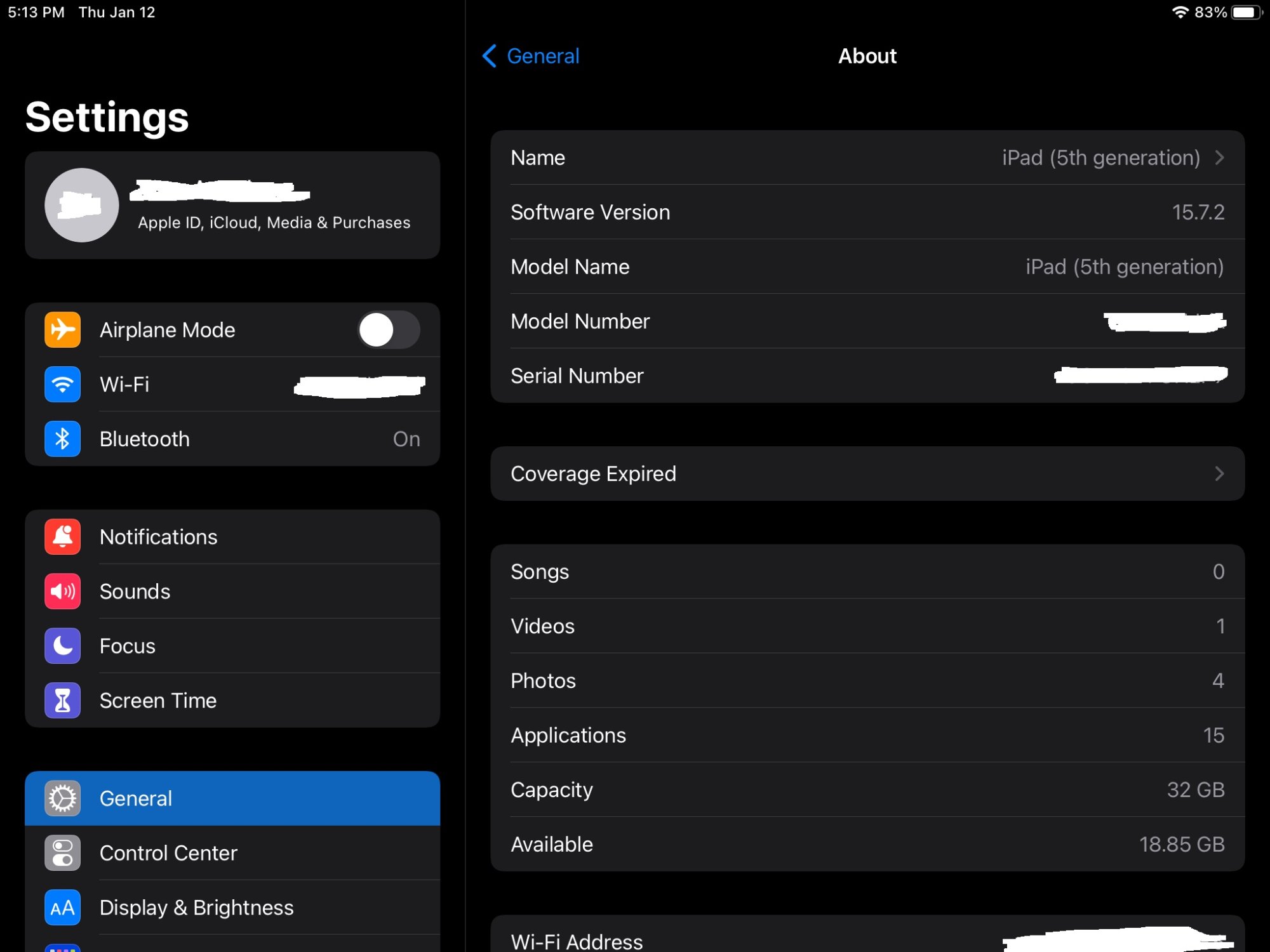Tap the Sounds speaker icon

[x=62, y=592]
